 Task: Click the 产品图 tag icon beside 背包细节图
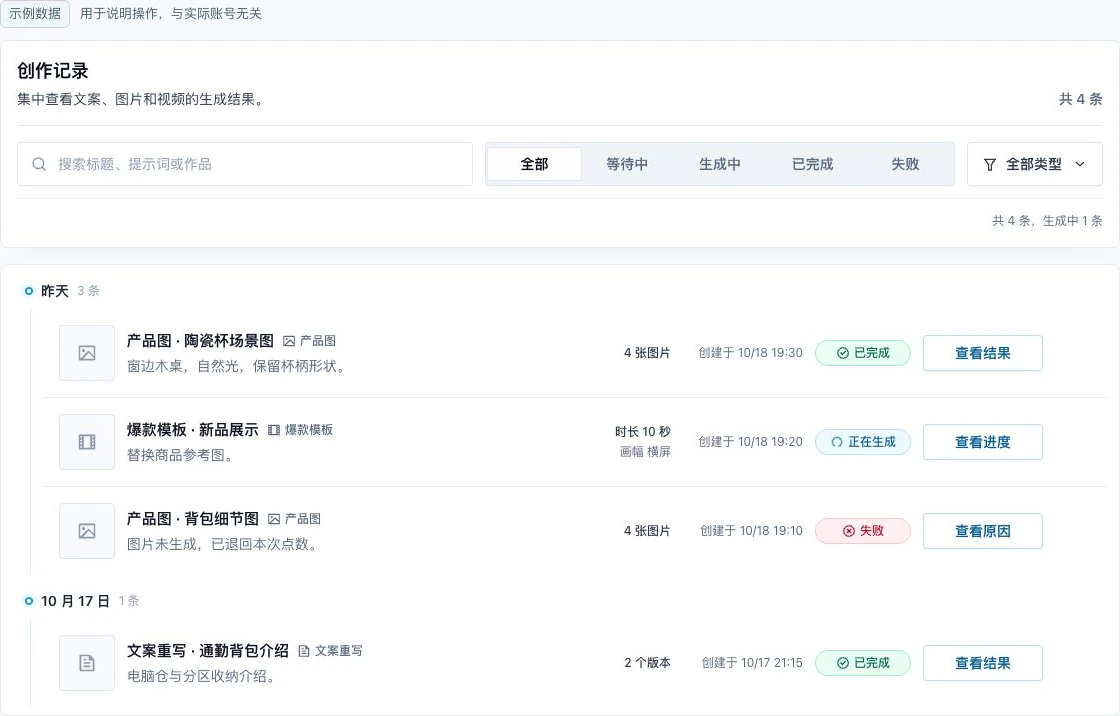click(274, 519)
